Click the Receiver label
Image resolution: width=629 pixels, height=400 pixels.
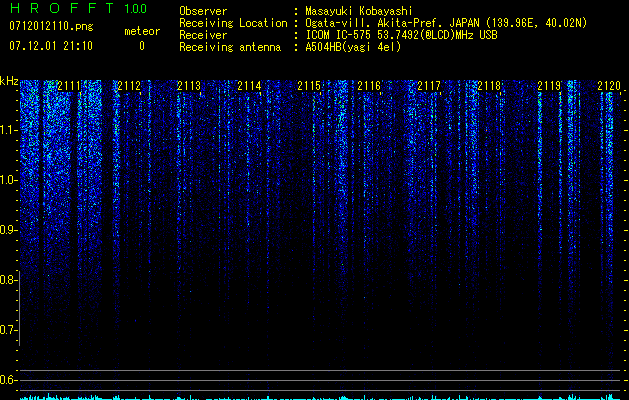coord(203,35)
